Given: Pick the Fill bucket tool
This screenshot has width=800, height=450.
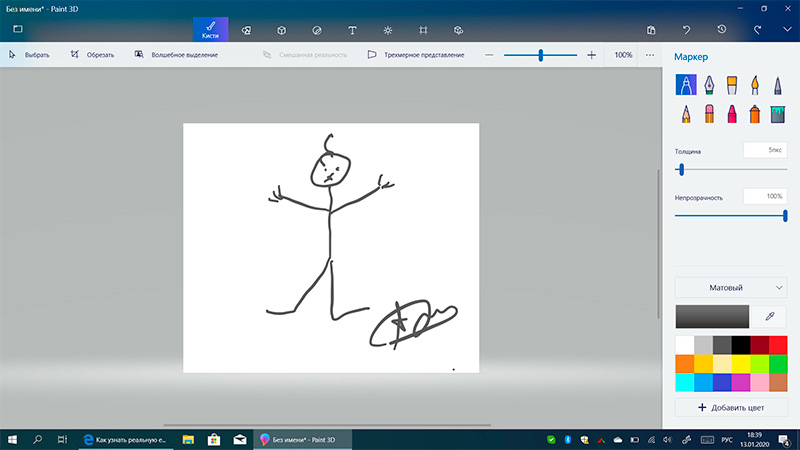Looking at the screenshot, I should [x=778, y=114].
